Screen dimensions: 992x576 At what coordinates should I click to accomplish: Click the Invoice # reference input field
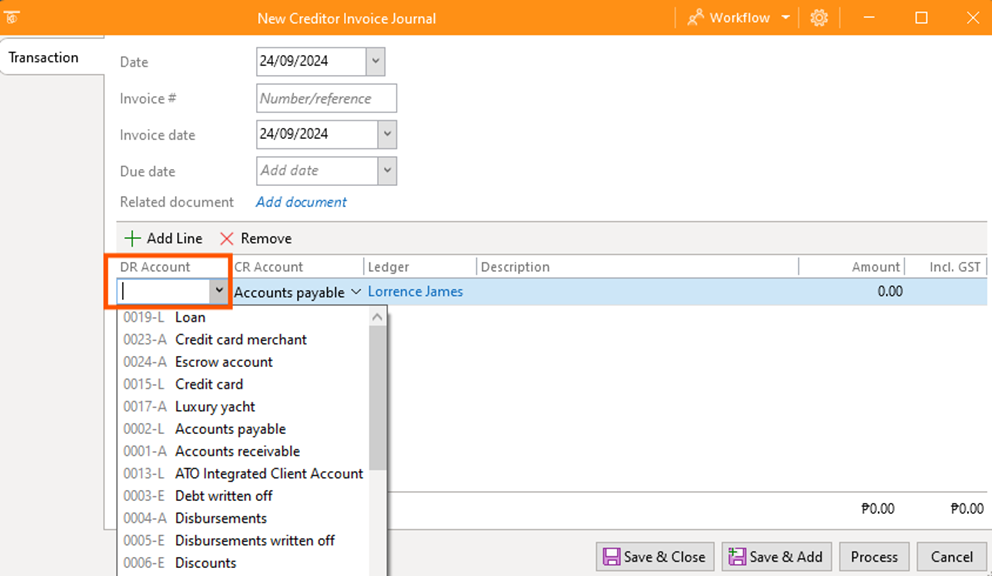[x=326, y=98]
